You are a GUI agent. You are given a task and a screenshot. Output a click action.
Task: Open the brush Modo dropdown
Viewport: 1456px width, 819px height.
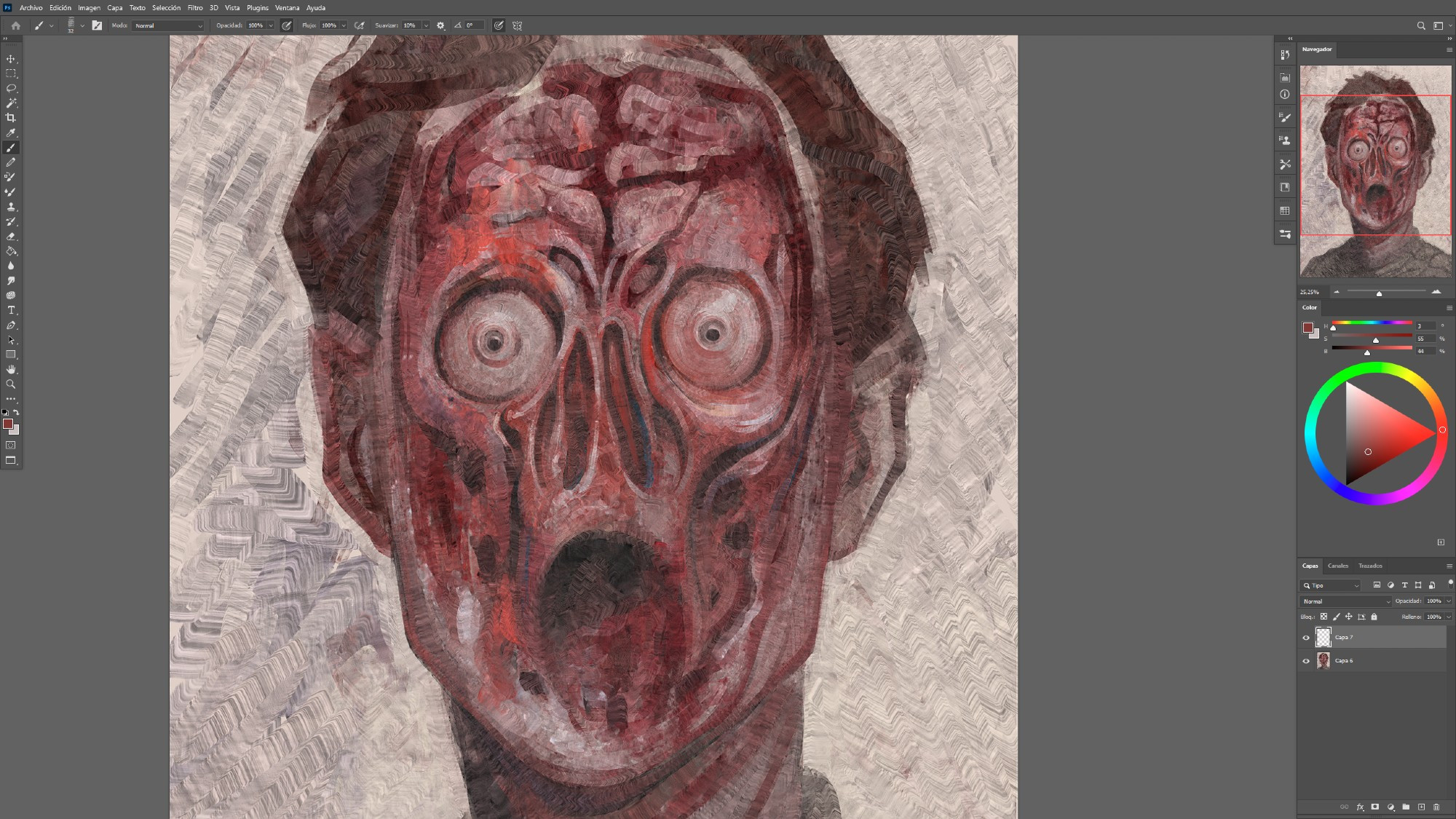click(169, 25)
